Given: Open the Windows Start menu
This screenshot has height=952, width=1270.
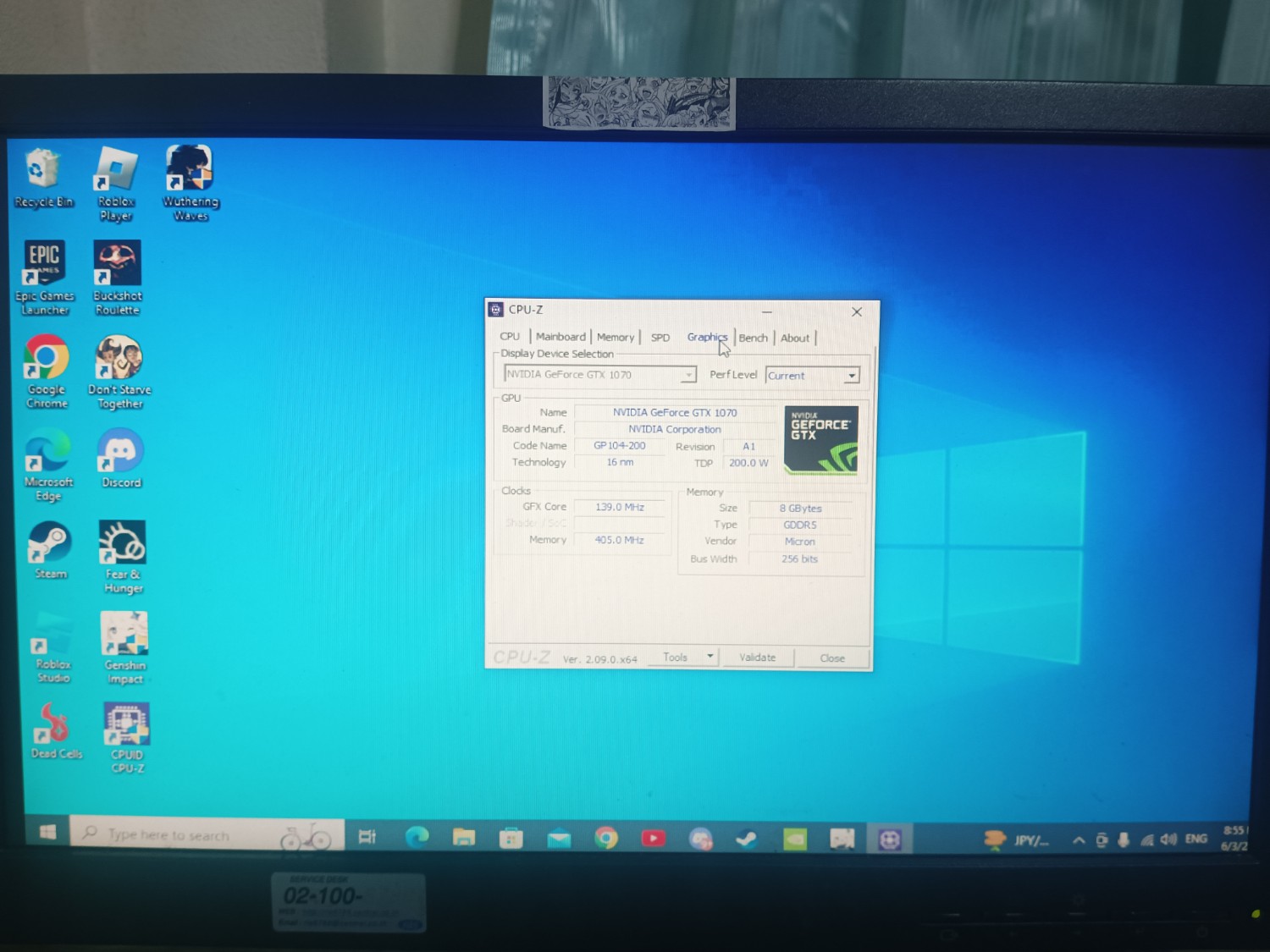Looking at the screenshot, I should click(47, 833).
